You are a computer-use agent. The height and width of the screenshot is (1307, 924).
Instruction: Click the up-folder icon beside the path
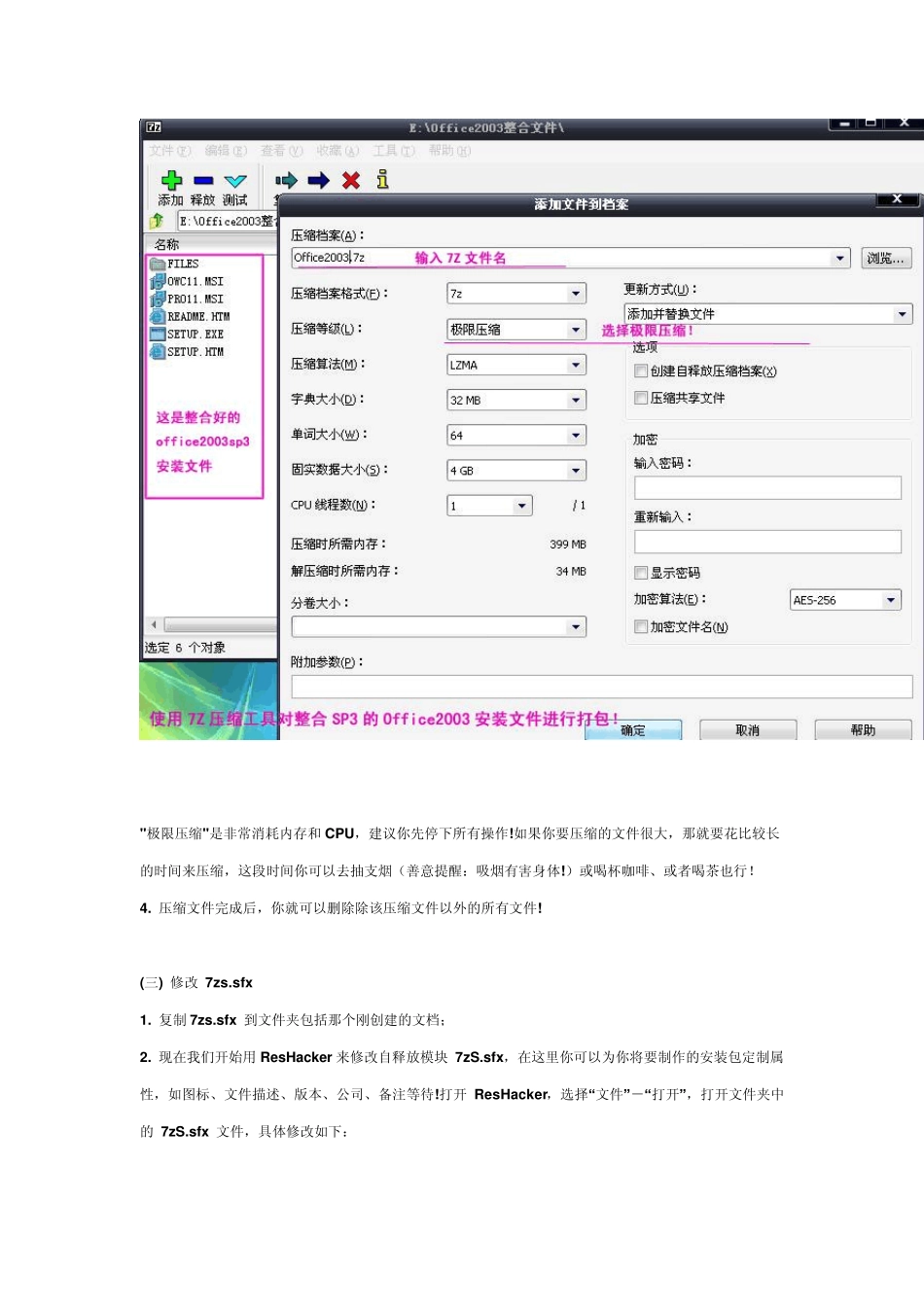pyautogui.click(x=157, y=221)
